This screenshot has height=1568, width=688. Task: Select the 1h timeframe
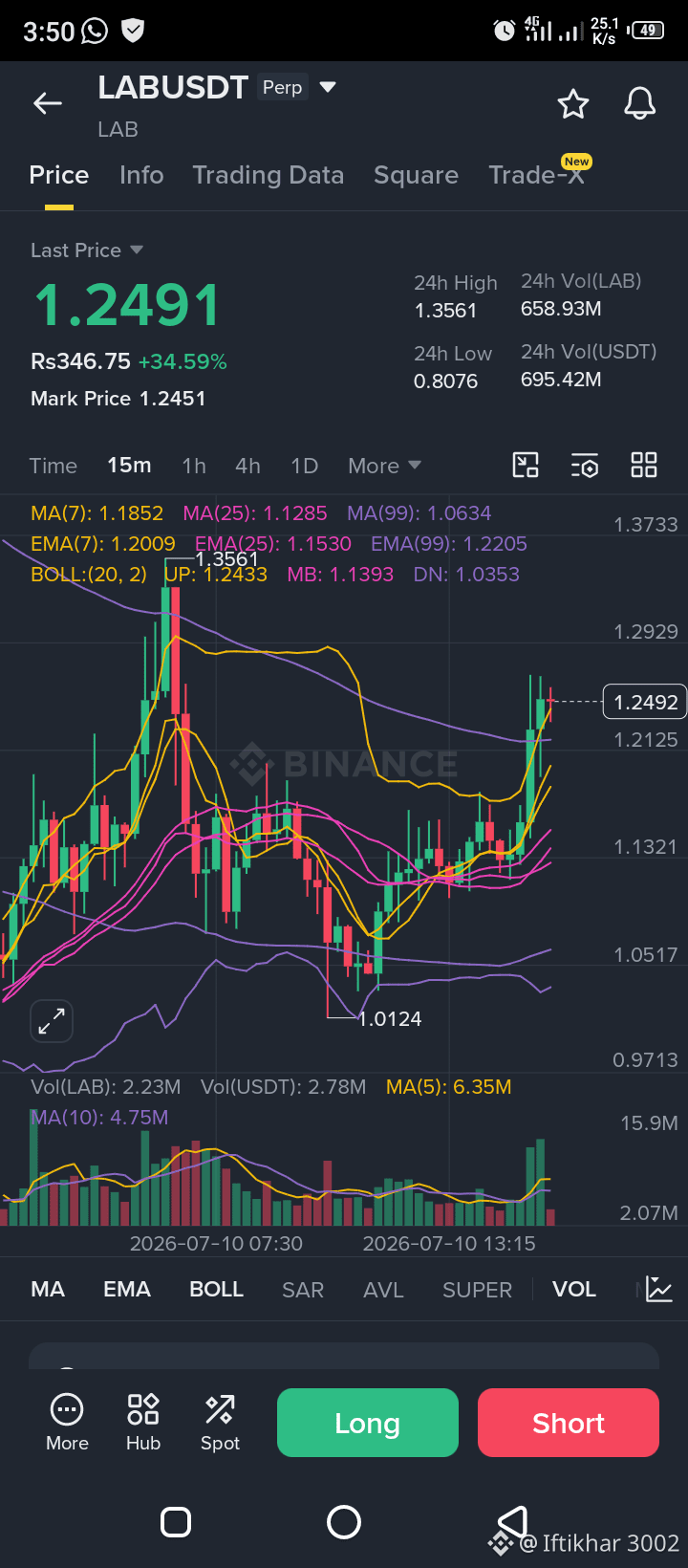click(x=194, y=466)
